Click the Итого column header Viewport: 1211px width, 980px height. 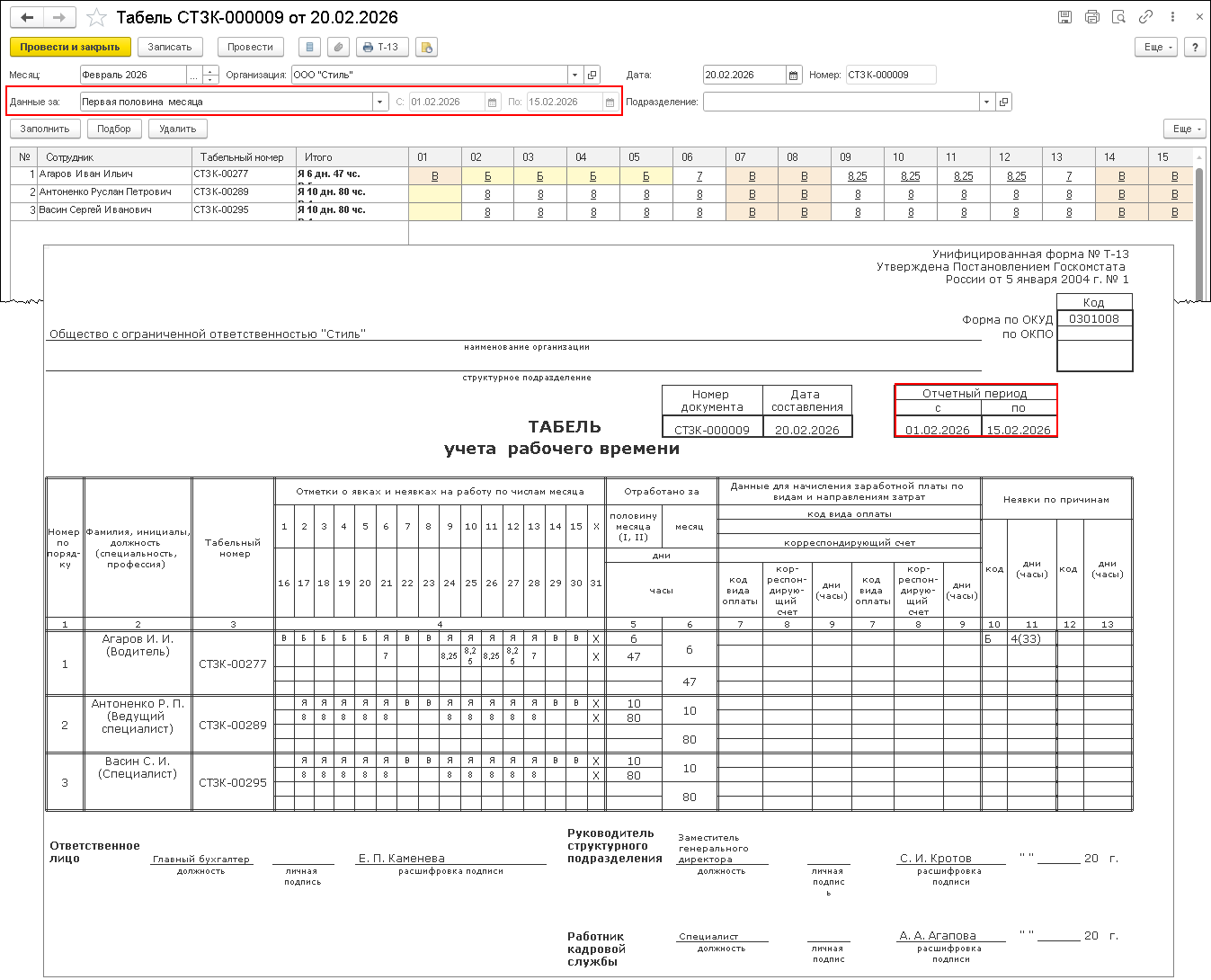point(352,156)
